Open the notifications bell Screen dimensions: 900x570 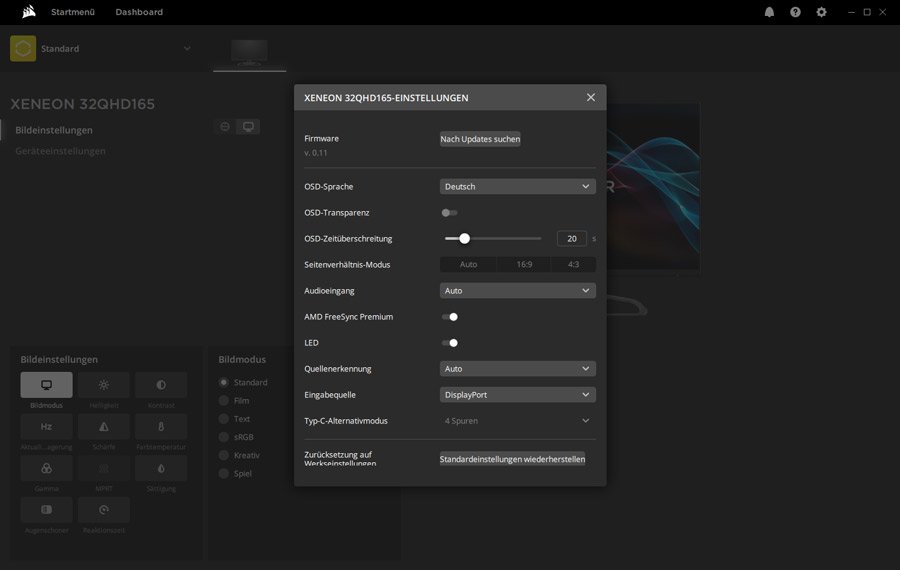click(769, 12)
